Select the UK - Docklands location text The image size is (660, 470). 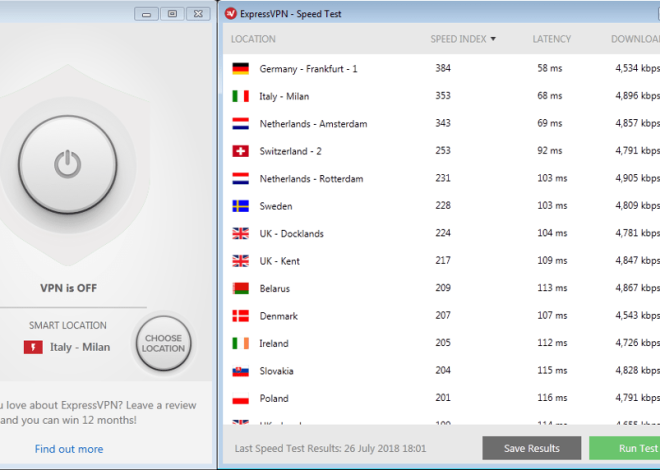[291, 234]
